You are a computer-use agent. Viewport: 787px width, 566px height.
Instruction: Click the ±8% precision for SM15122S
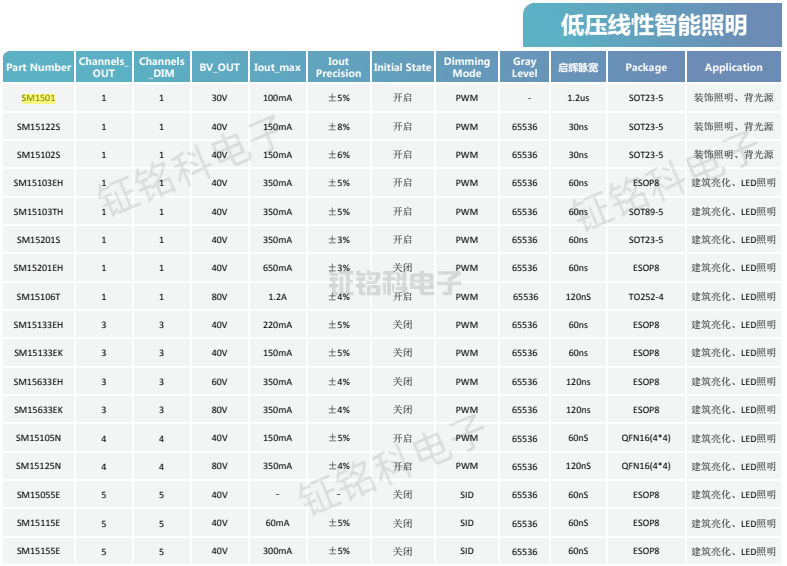coord(339,127)
